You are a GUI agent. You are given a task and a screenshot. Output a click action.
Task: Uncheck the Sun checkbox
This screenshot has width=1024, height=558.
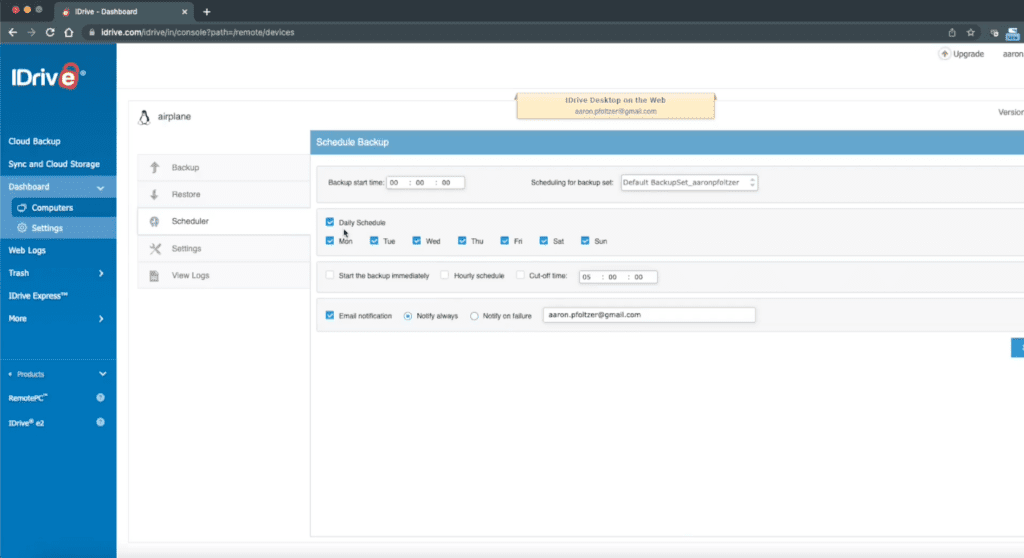tap(585, 240)
